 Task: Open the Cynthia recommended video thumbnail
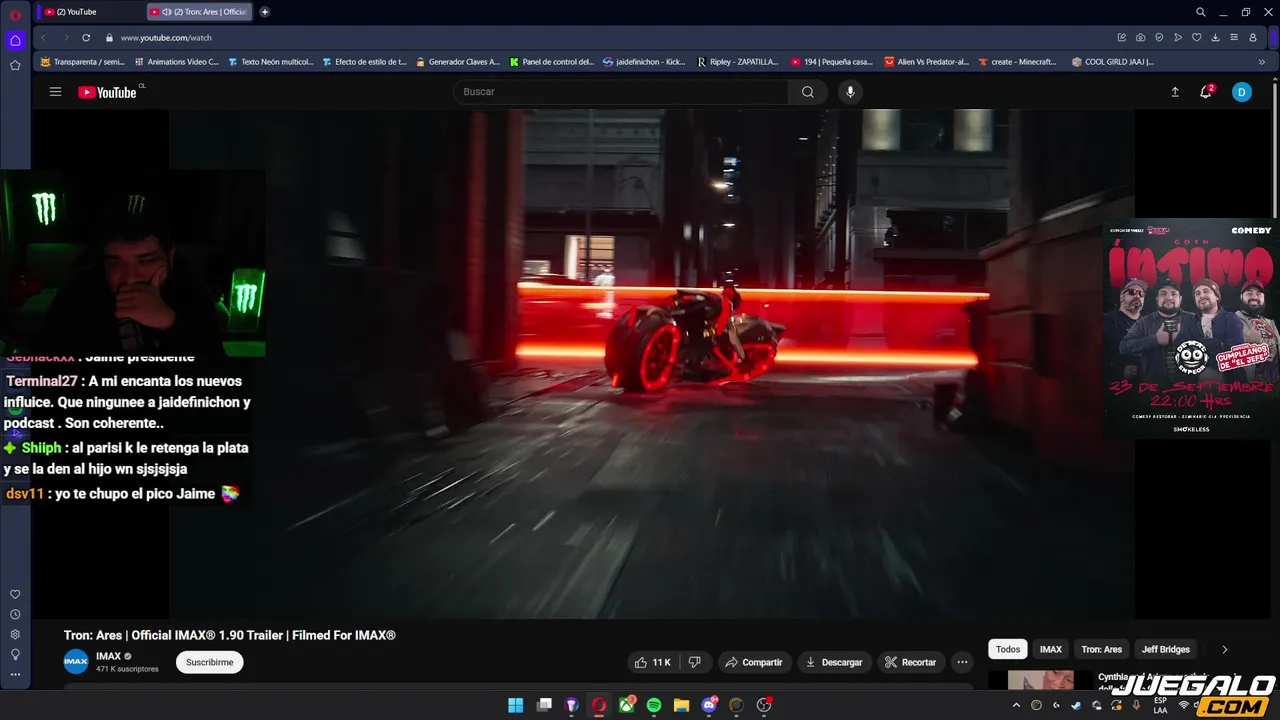pyautogui.click(x=1040, y=680)
